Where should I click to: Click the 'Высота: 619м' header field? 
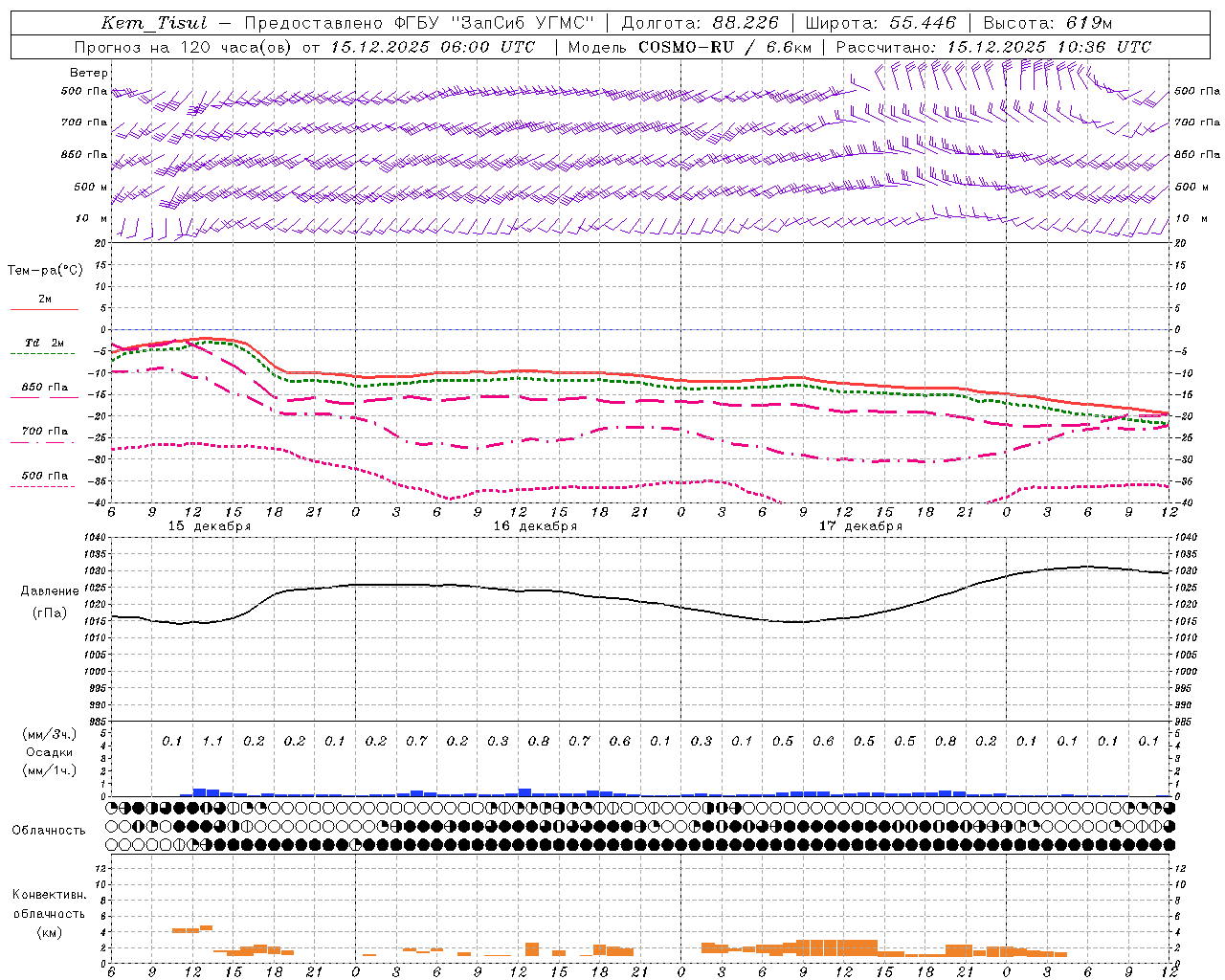pos(1047,23)
